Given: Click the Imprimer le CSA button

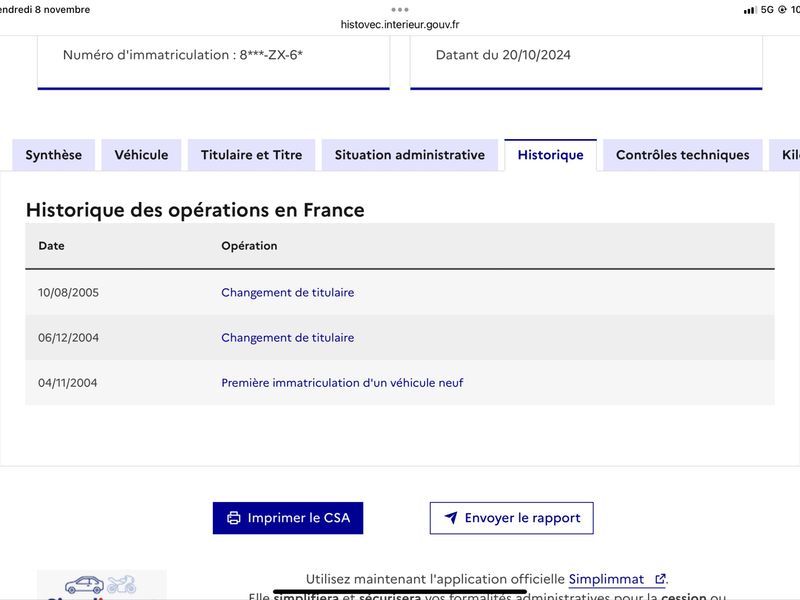Looking at the screenshot, I should click(x=288, y=518).
